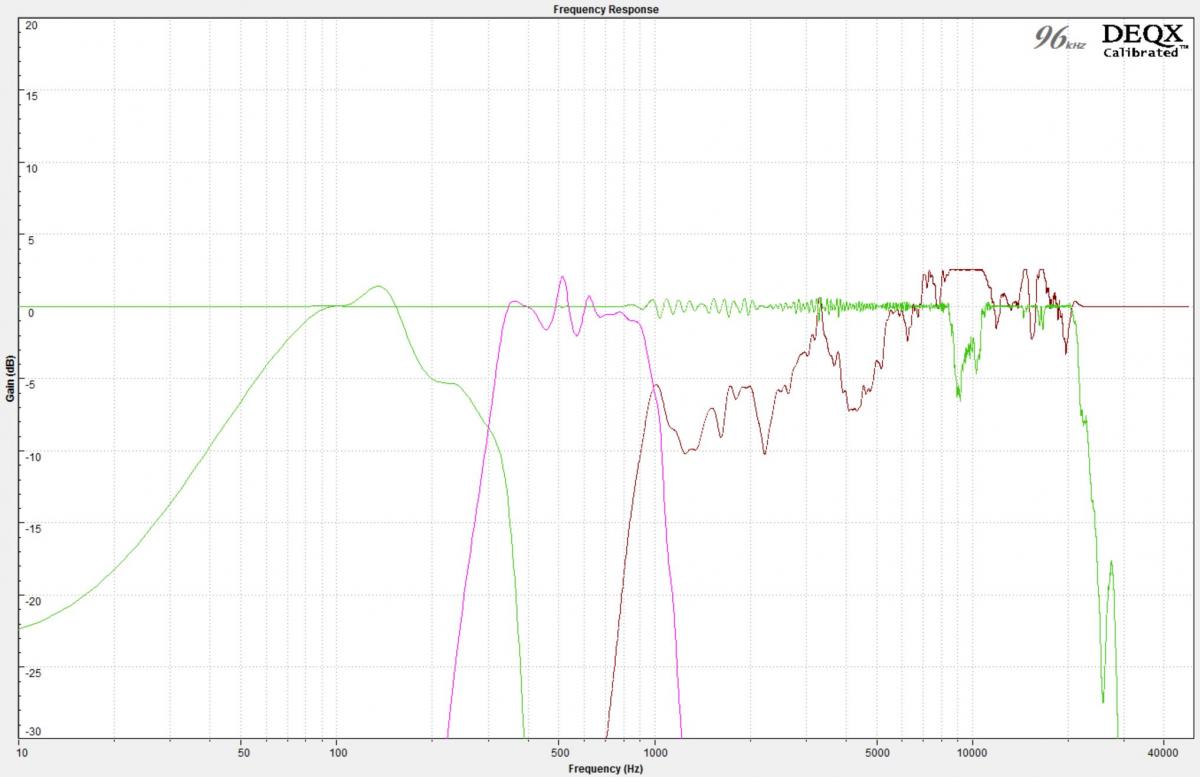Click the 50 tick on frequency axis
Image resolution: width=1200 pixels, height=777 pixels.
click(242, 750)
